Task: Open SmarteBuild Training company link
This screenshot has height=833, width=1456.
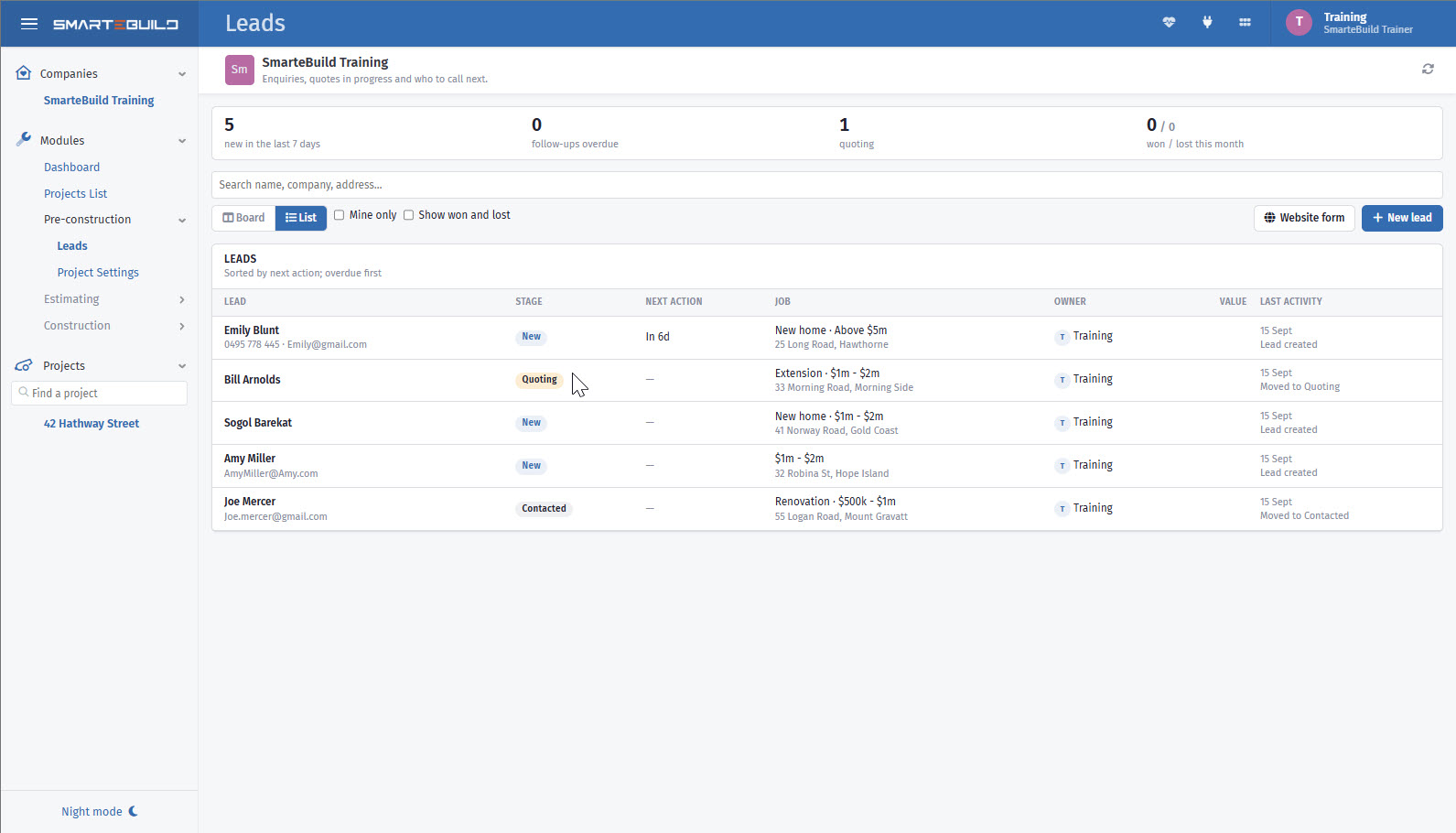Action: 99,101
